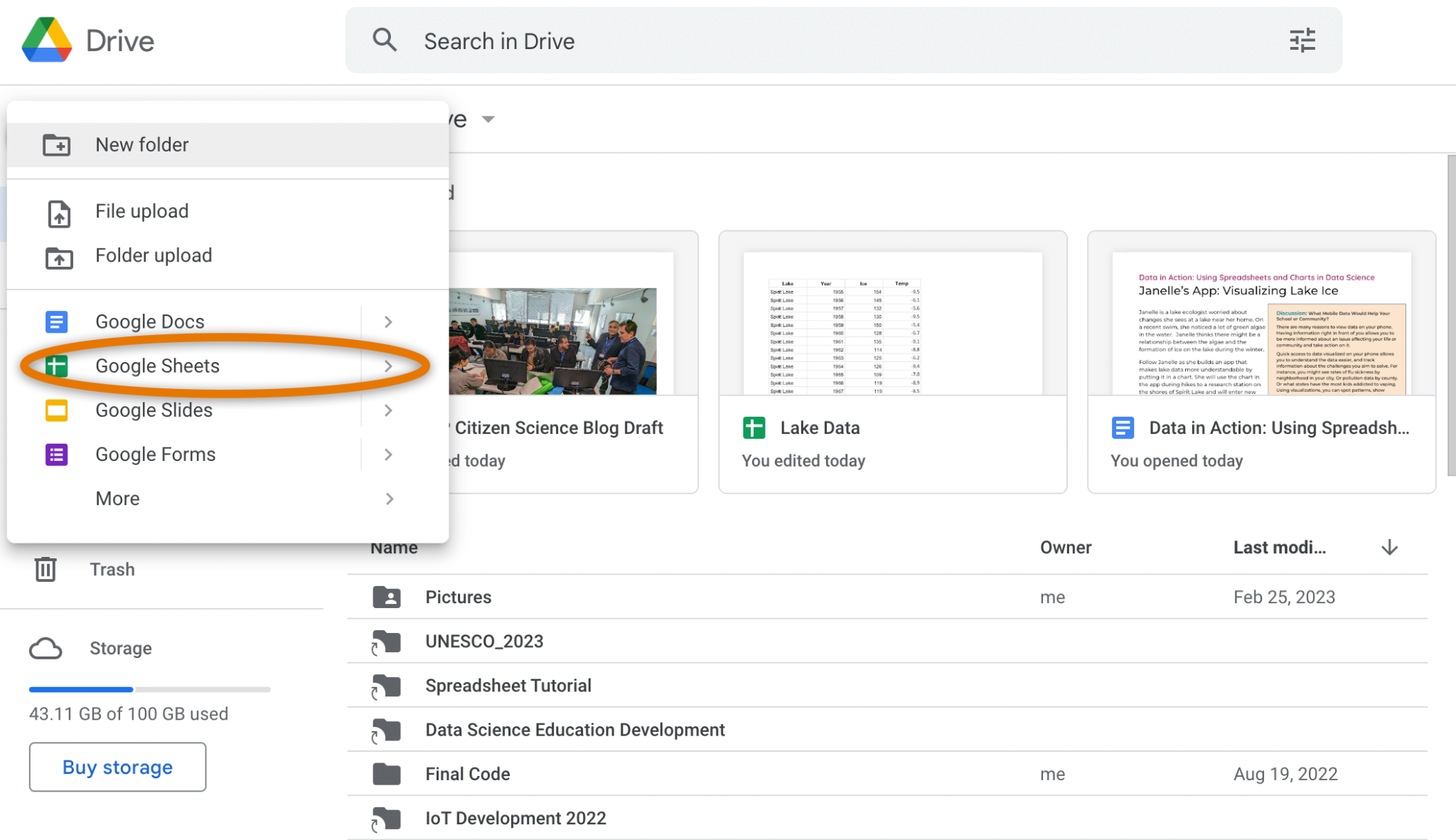This screenshot has height=840, width=1456.
Task: Select the IoT Development 2022 folder name
Action: [516, 818]
